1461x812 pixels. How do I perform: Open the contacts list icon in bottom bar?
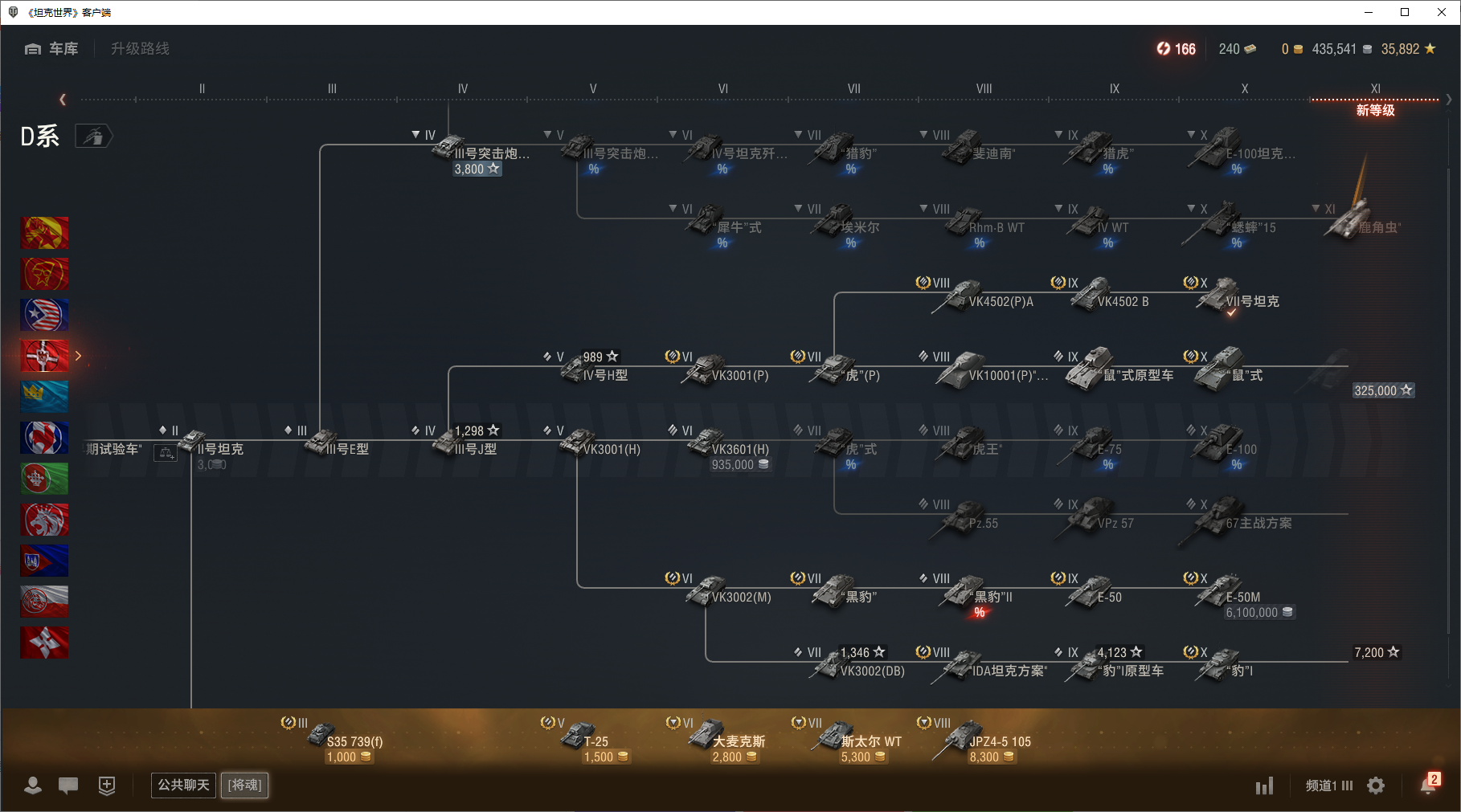point(33,785)
